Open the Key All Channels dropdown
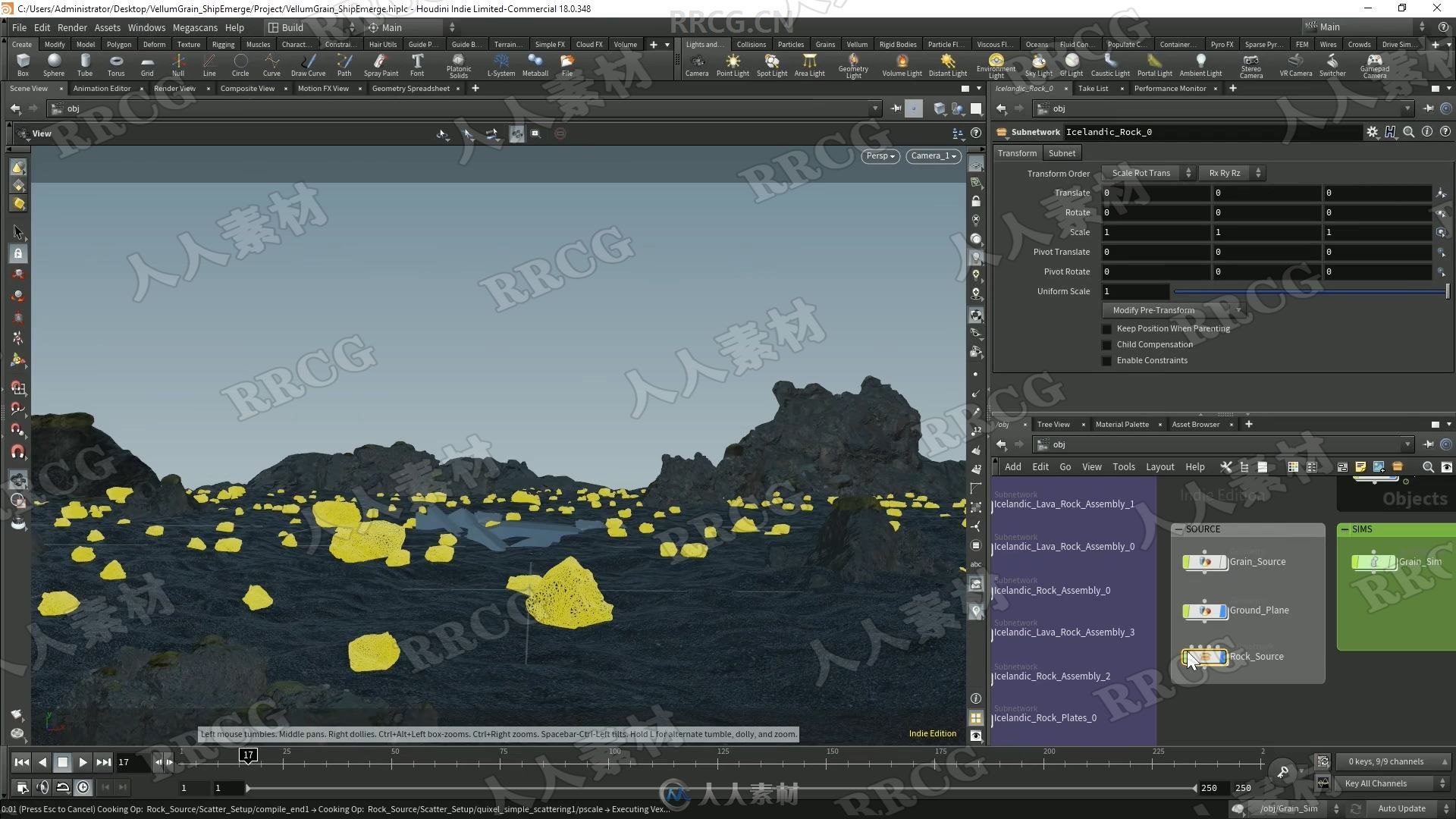Viewport: 1456px width, 819px height. (x=1394, y=783)
